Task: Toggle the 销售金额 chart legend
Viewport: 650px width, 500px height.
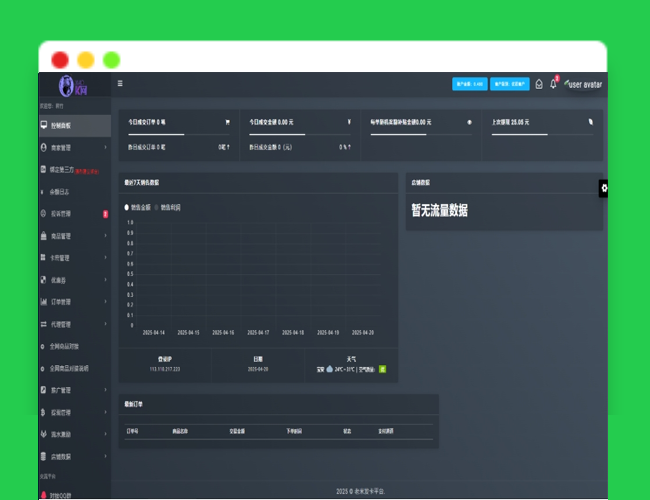Action: pos(138,207)
